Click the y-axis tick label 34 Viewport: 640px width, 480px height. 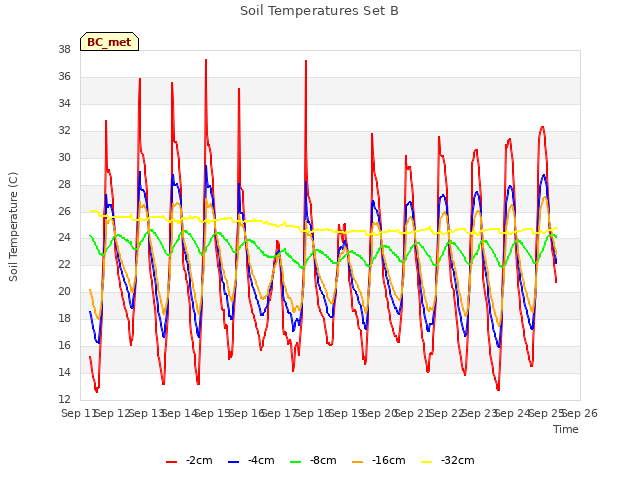point(64,104)
